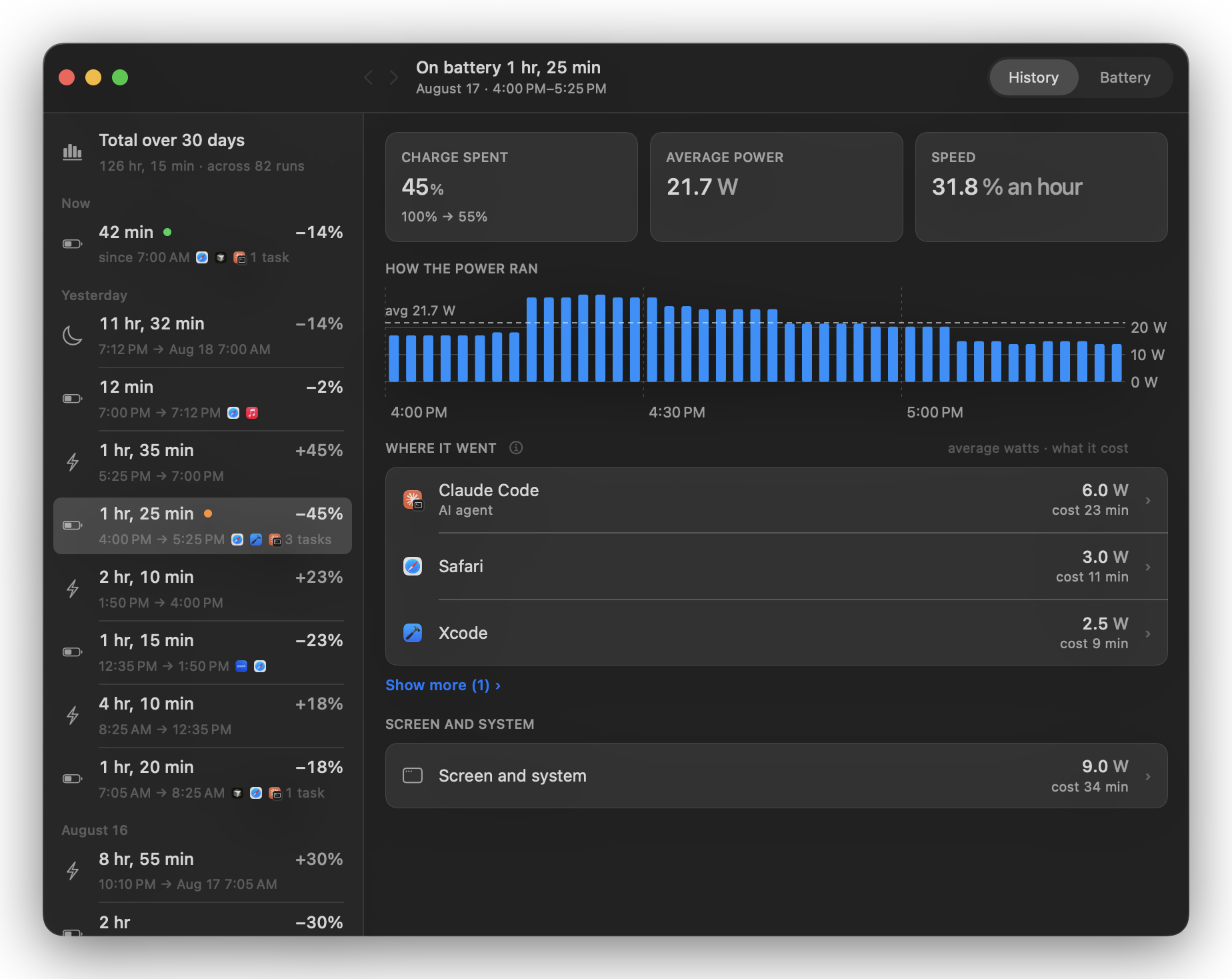Expand the Safari row chevron
The width and height of the screenshot is (1232, 979).
click(x=1148, y=567)
